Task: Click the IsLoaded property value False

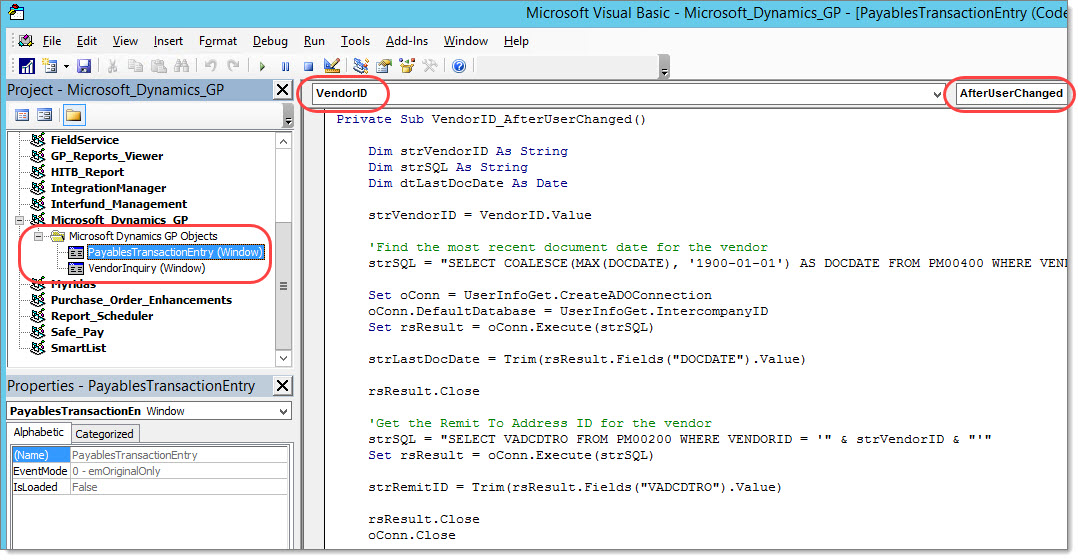Action: pyautogui.click(x=179, y=487)
